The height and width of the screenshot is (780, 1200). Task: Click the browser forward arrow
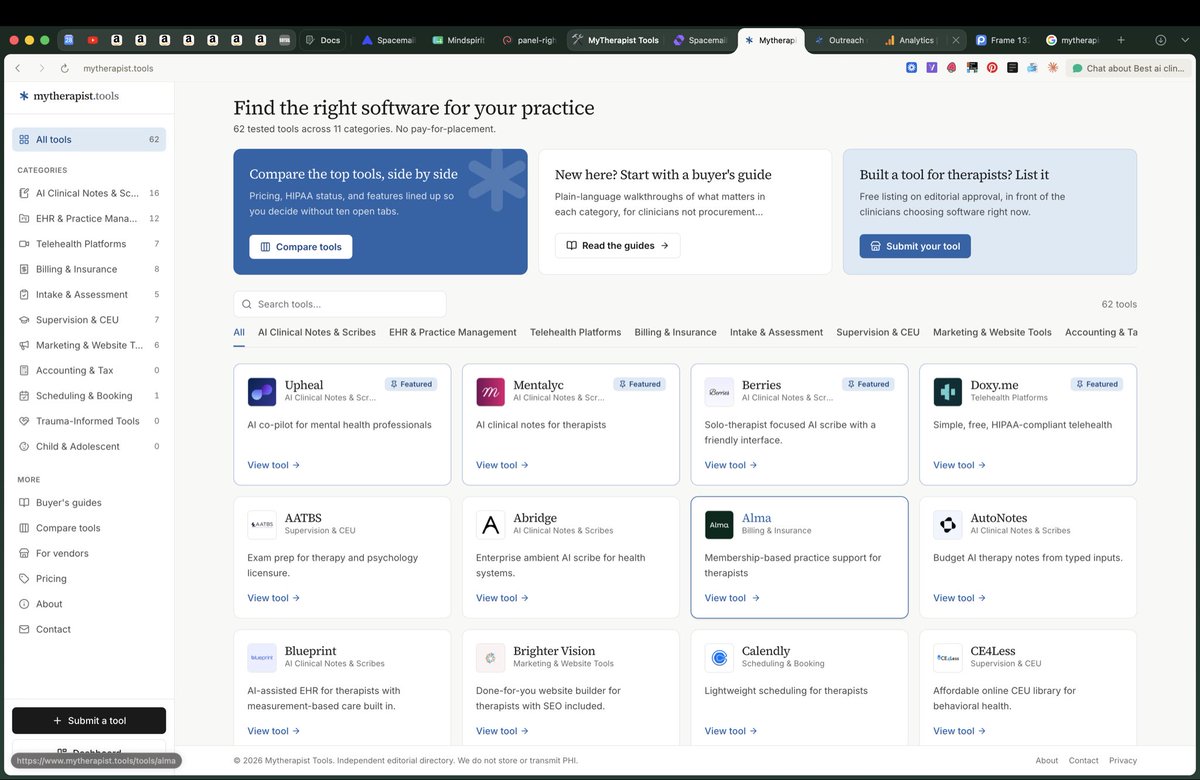point(41,68)
